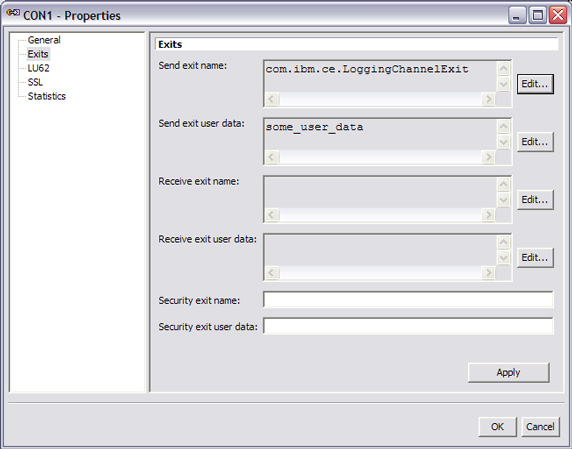Click the 'Send exit name:' label
The image size is (572, 449).
[193, 66]
